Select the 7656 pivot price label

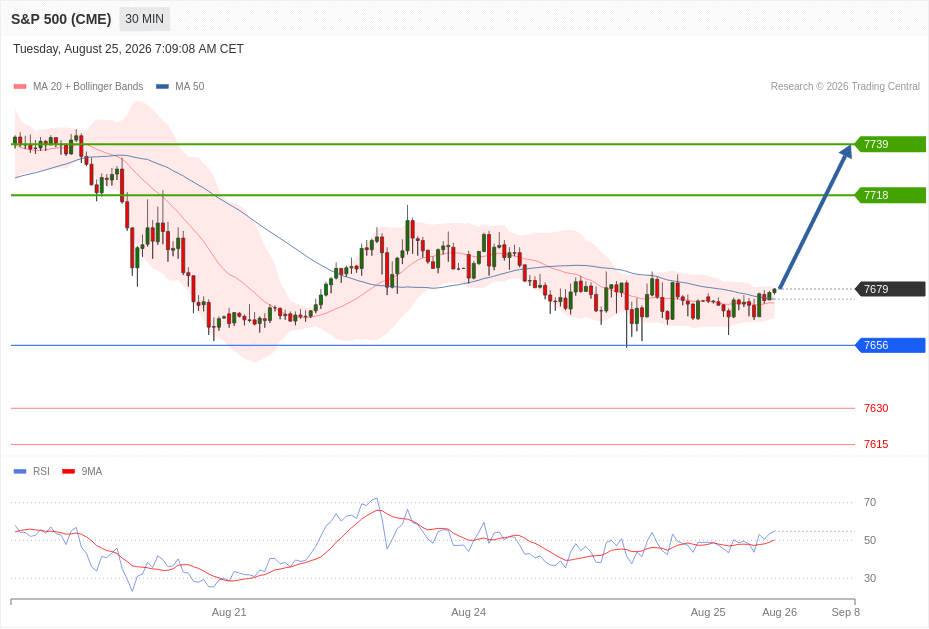click(890, 345)
